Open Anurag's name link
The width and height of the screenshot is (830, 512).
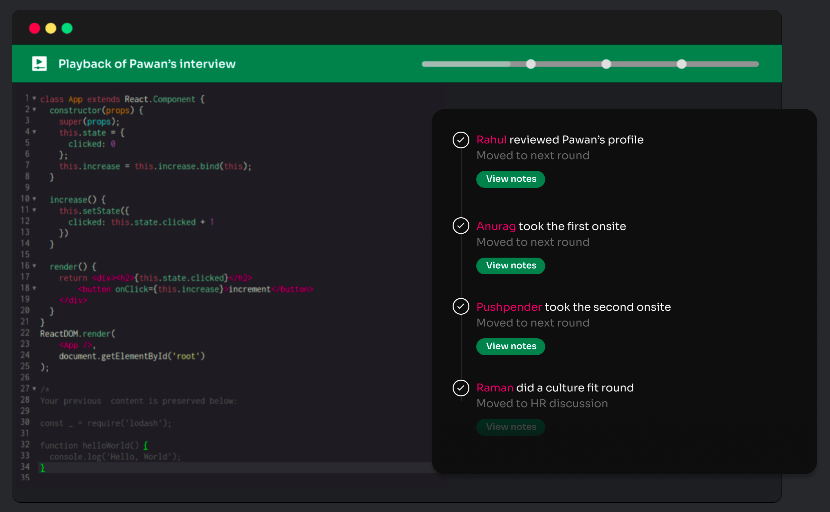tap(495, 226)
